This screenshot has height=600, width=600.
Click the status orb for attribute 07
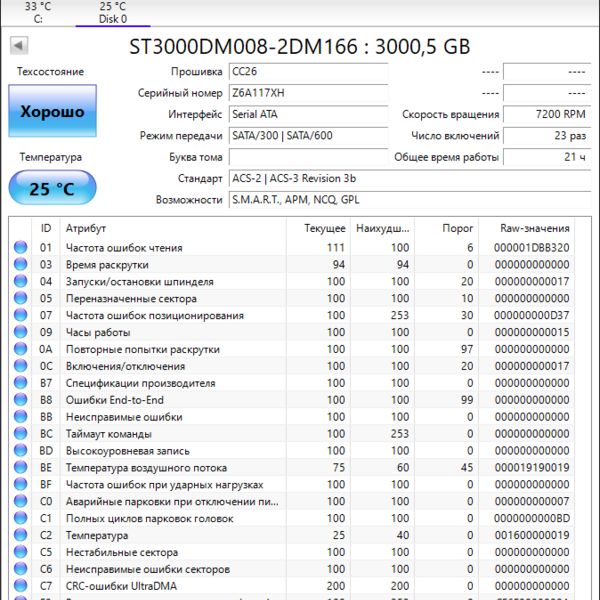(x=21, y=315)
